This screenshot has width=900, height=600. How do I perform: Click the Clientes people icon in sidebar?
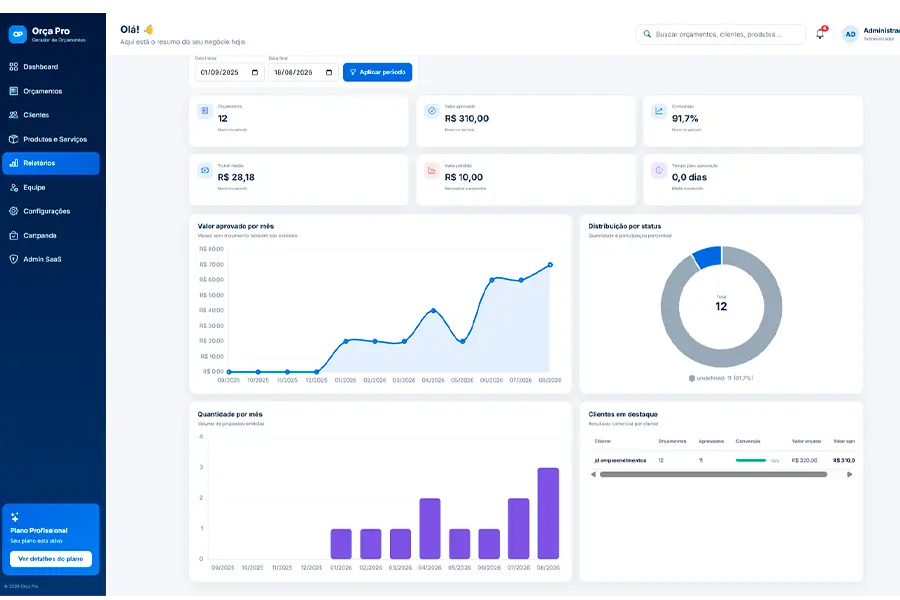(x=14, y=115)
